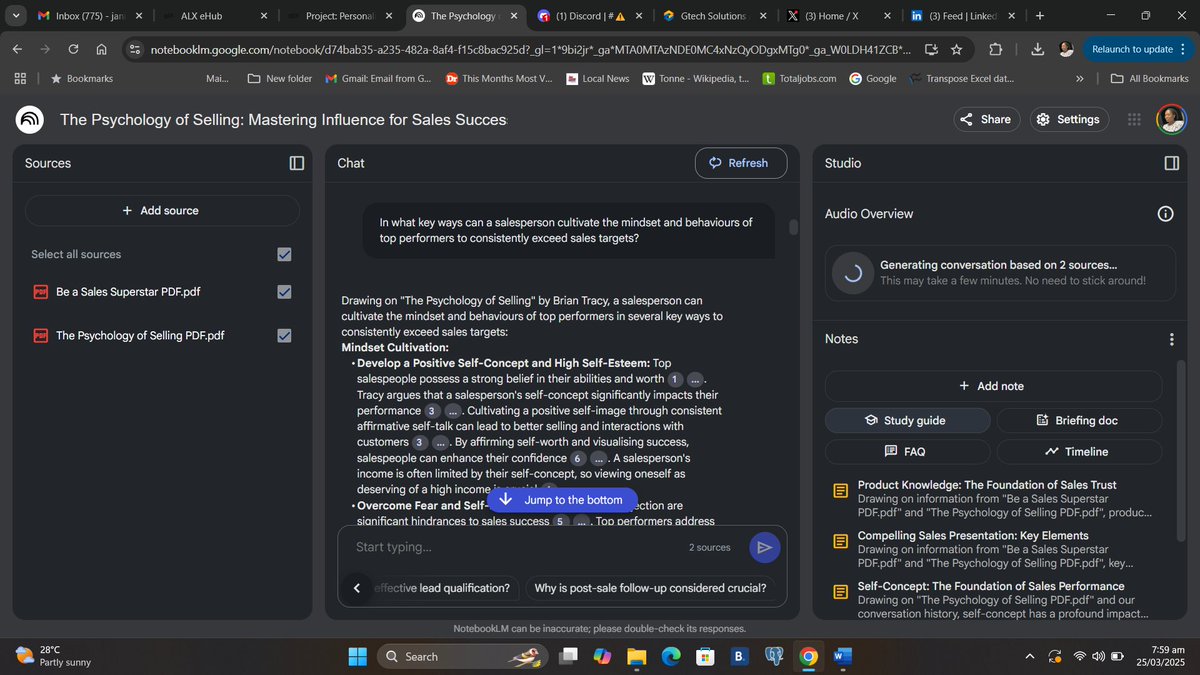Screen dimensions: 1200x675
Task: Switch to the Discord tab
Action: (x=588, y=16)
